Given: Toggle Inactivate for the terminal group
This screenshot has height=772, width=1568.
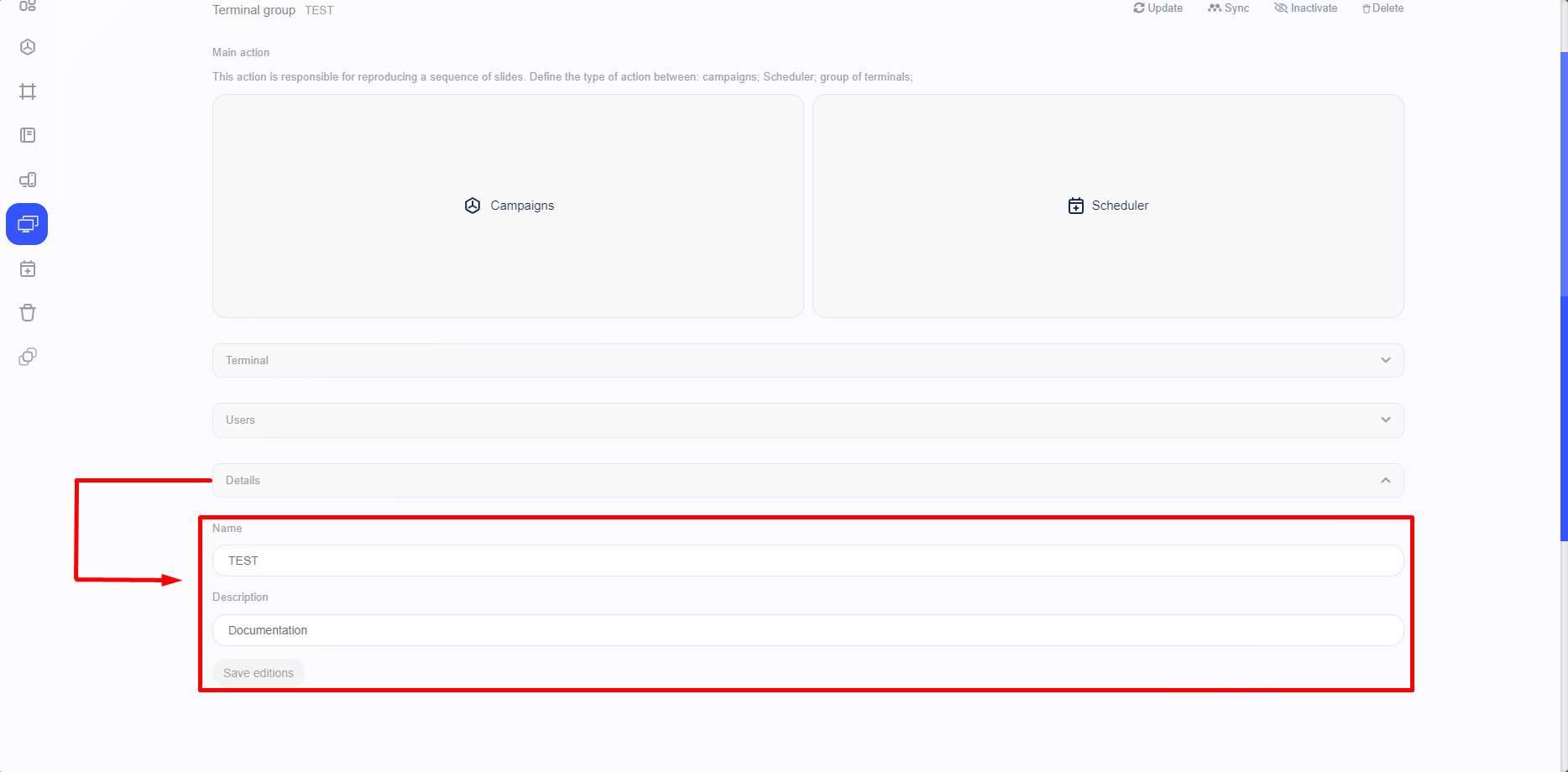Looking at the screenshot, I should click(x=1305, y=8).
